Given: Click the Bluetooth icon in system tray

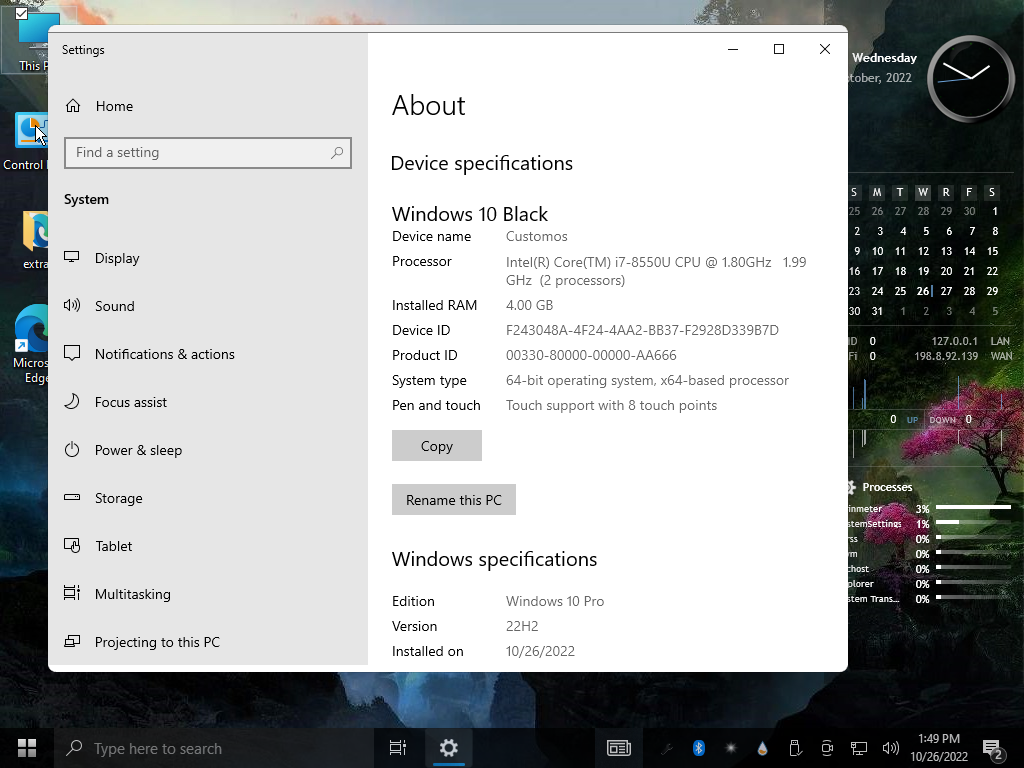Looking at the screenshot, I should 699,748.
